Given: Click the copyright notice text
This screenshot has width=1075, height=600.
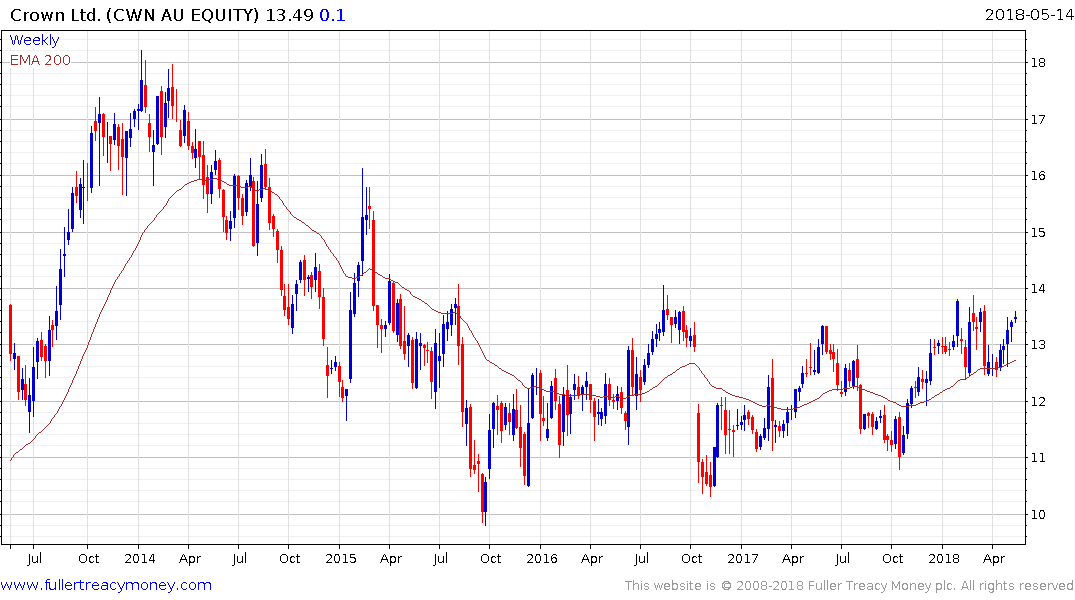Looking at the screenshot, I should click(x=849, y=586).
